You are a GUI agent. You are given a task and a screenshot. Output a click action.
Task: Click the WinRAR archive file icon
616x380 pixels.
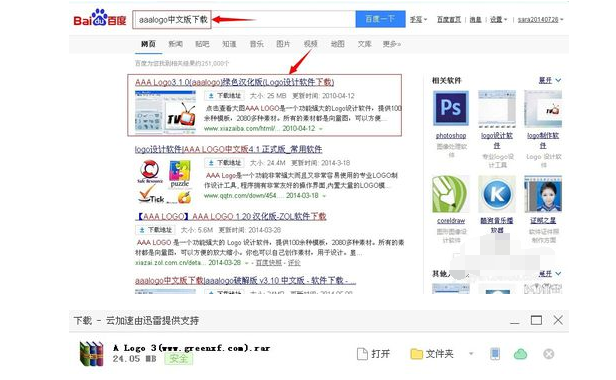tap(92, 353)
